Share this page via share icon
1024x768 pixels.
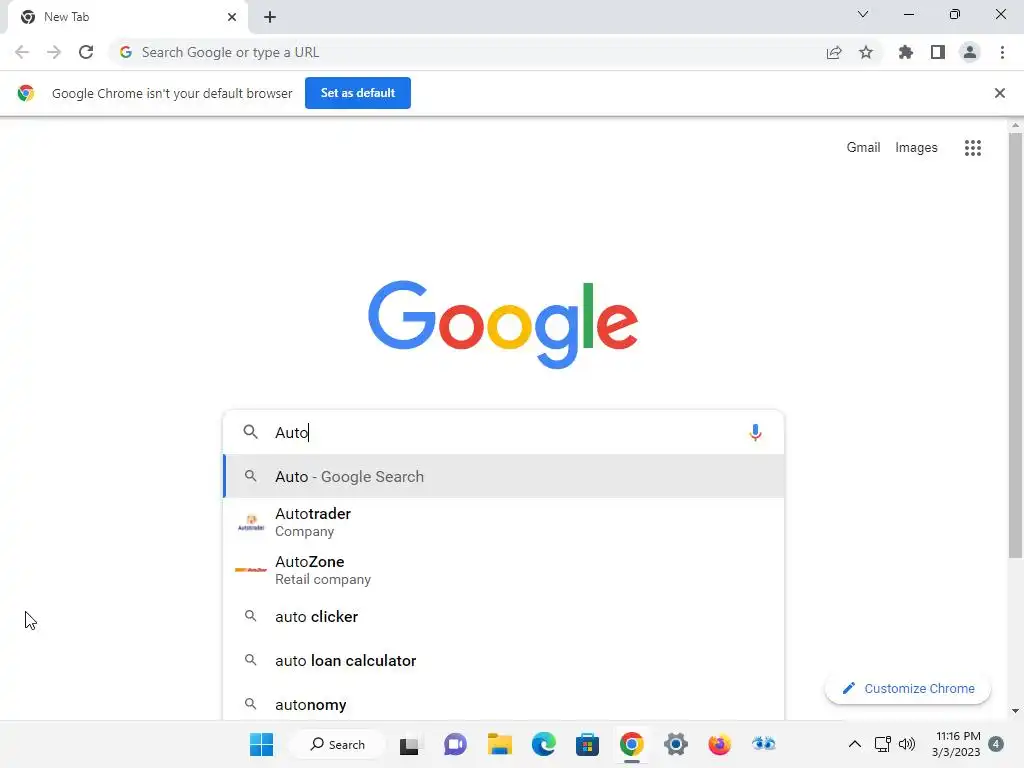(x=834, y=52)
